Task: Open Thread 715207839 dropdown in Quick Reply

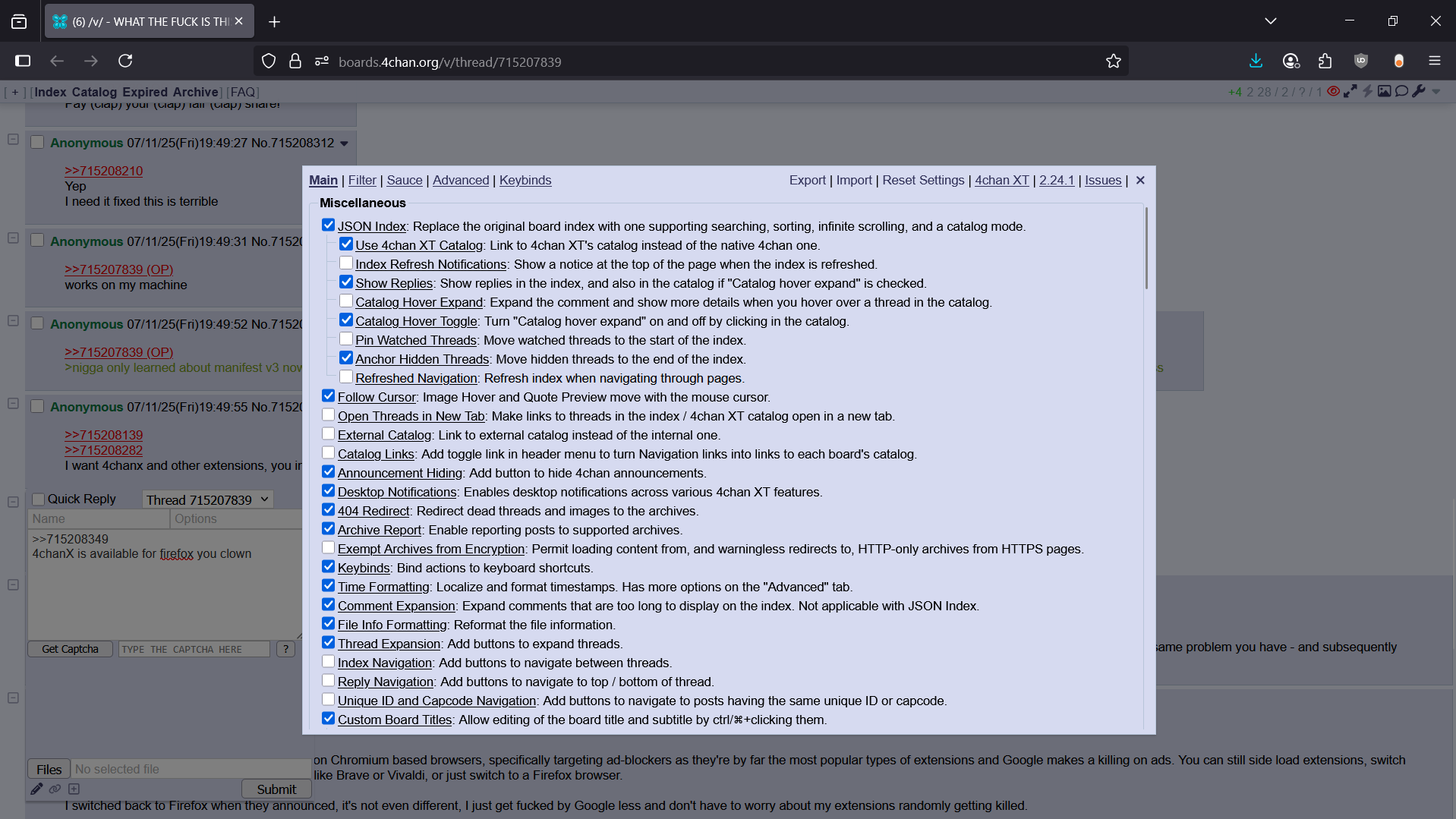Action: click(207, 499)
